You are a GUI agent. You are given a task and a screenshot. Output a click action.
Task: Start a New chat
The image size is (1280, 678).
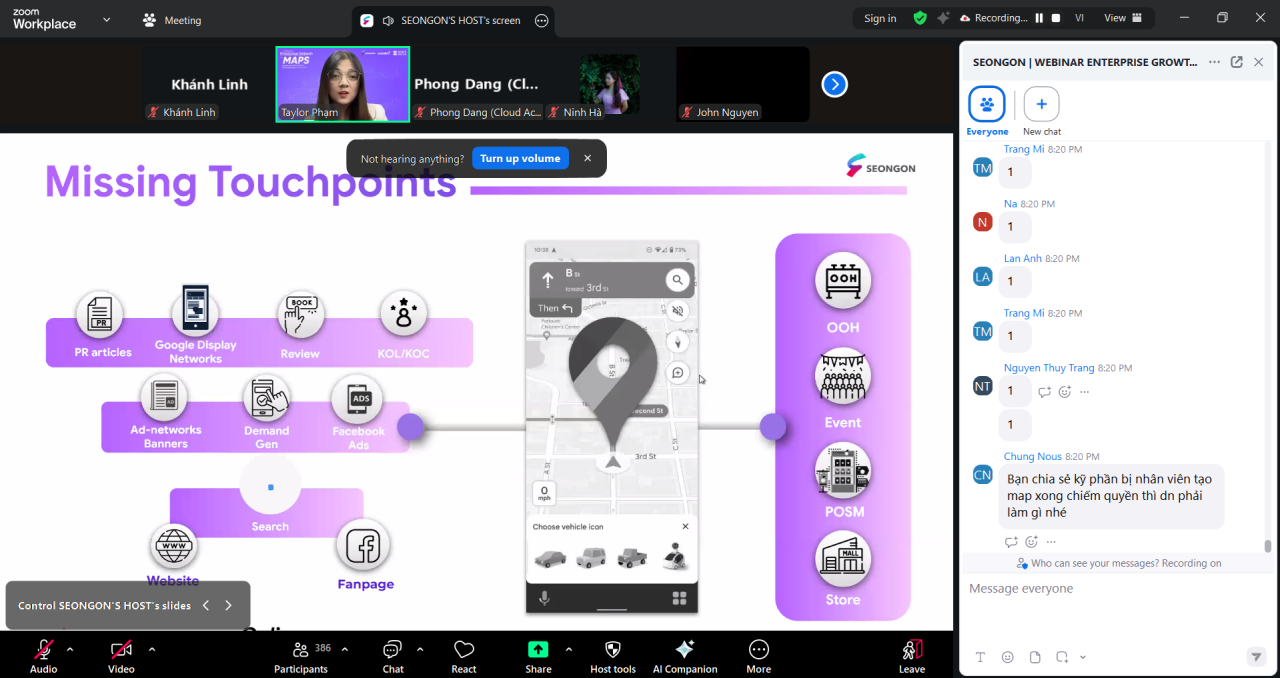tap(1041, 111)
